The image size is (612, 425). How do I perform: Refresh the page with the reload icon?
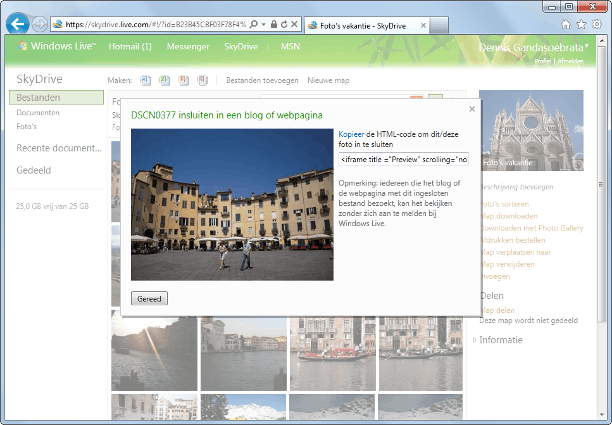point(284,24)
